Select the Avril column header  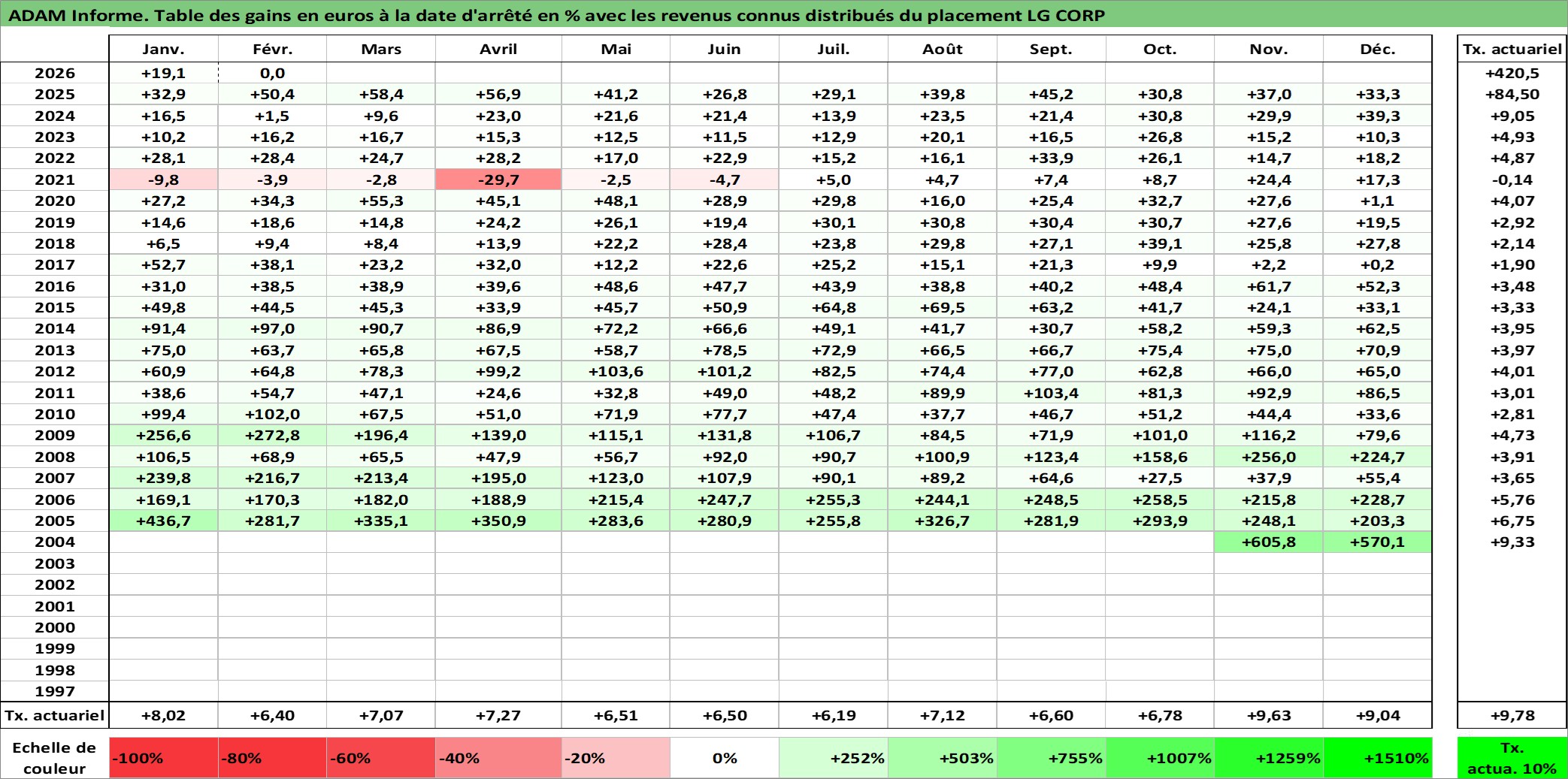tap(498, 49)
